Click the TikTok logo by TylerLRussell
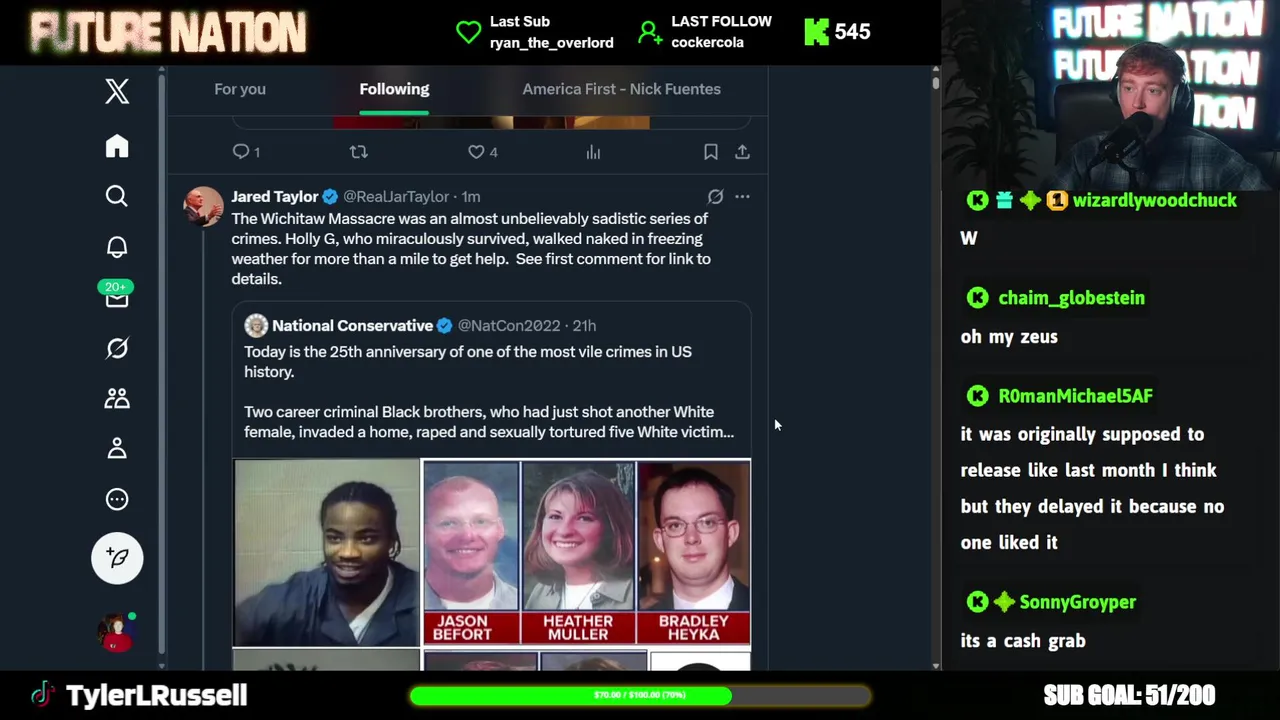Image resolution: width=1280 pixels, height=720 pixels. coord(42,695)
